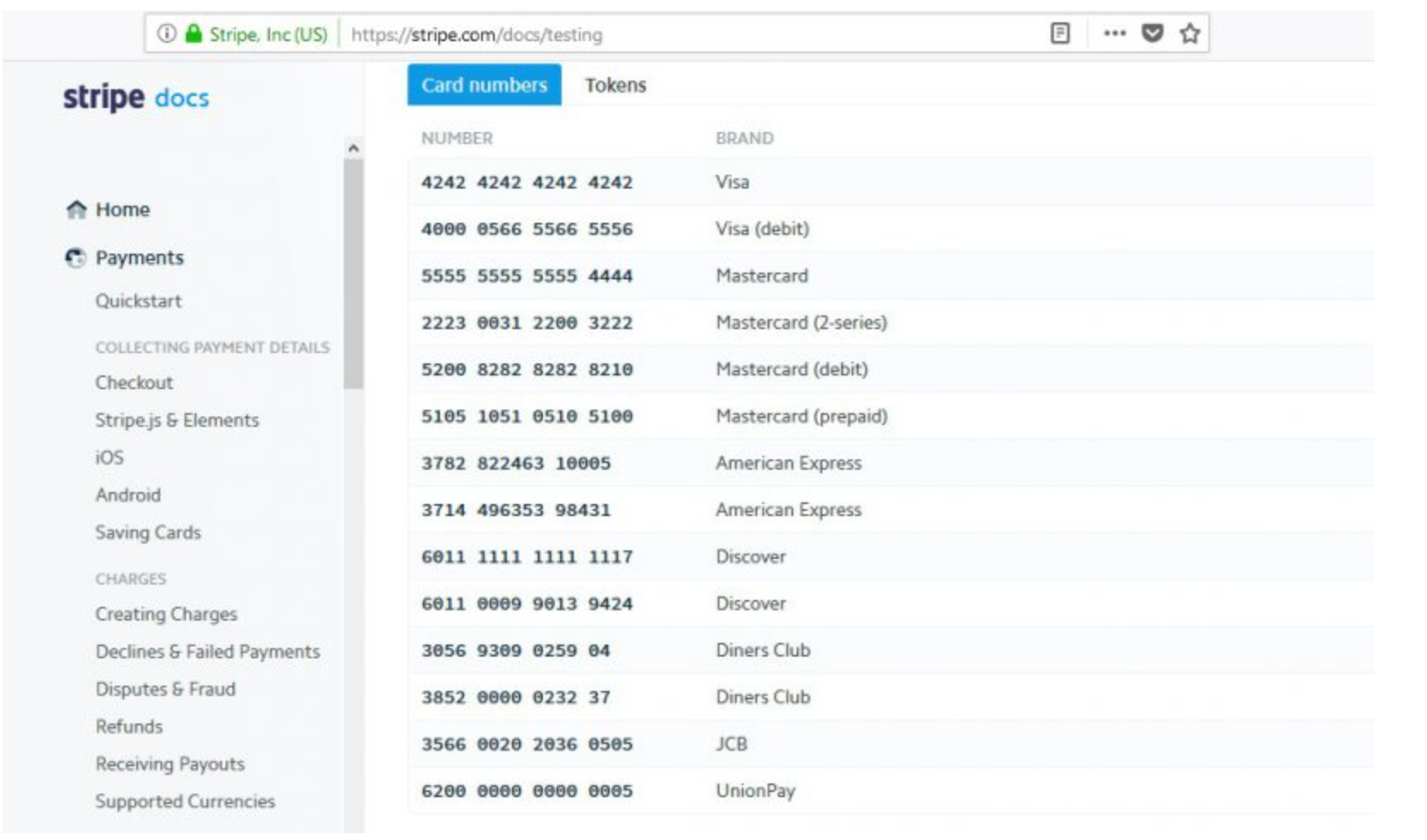This screenshot has width=1427, height=840.
Task: Click the stripe docs logo
Action: pyautogui.click(x=135, y=97)
